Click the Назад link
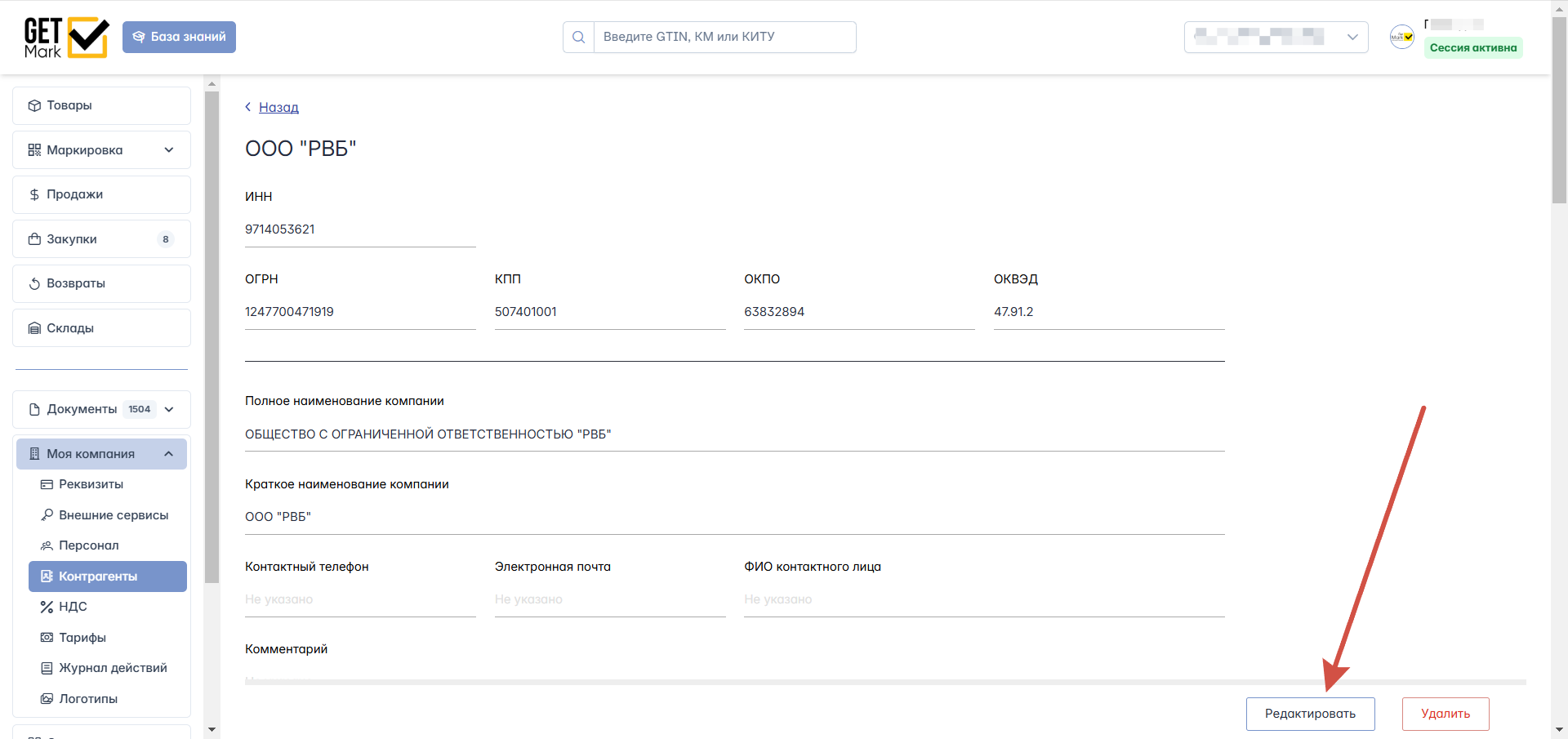1568x739 pixels. (278, 107)
